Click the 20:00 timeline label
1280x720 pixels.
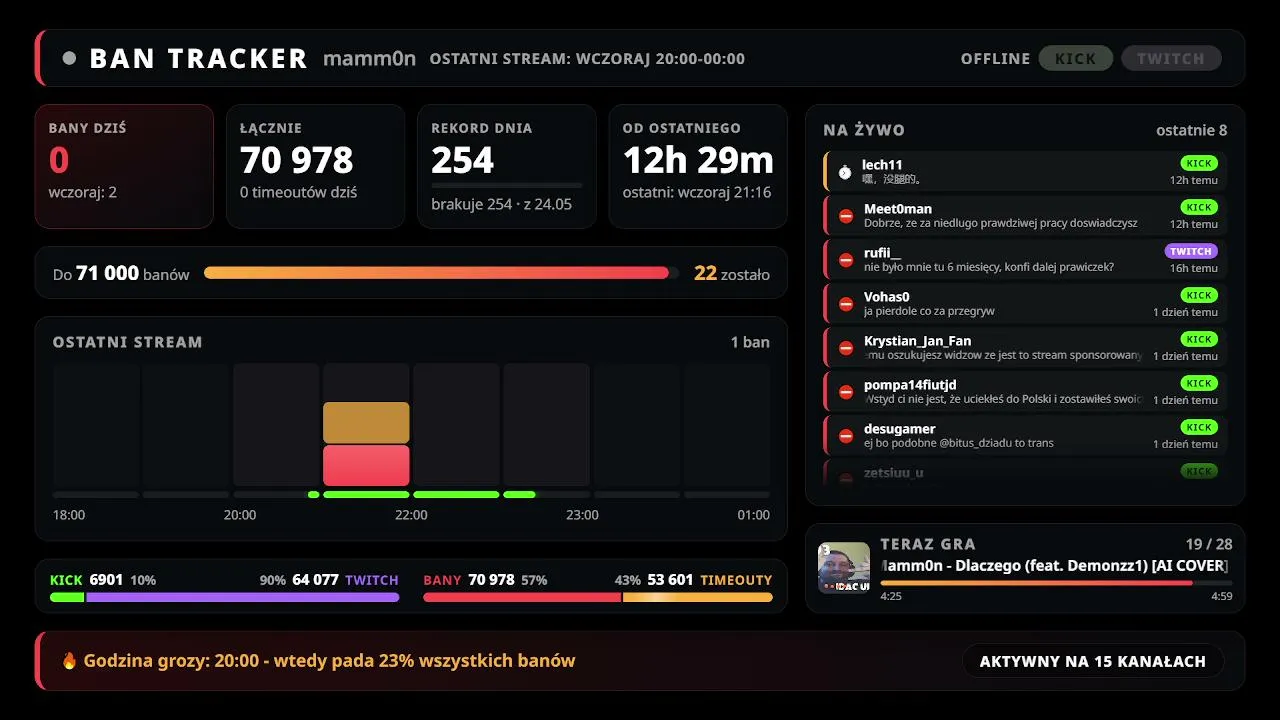point(240,515)
